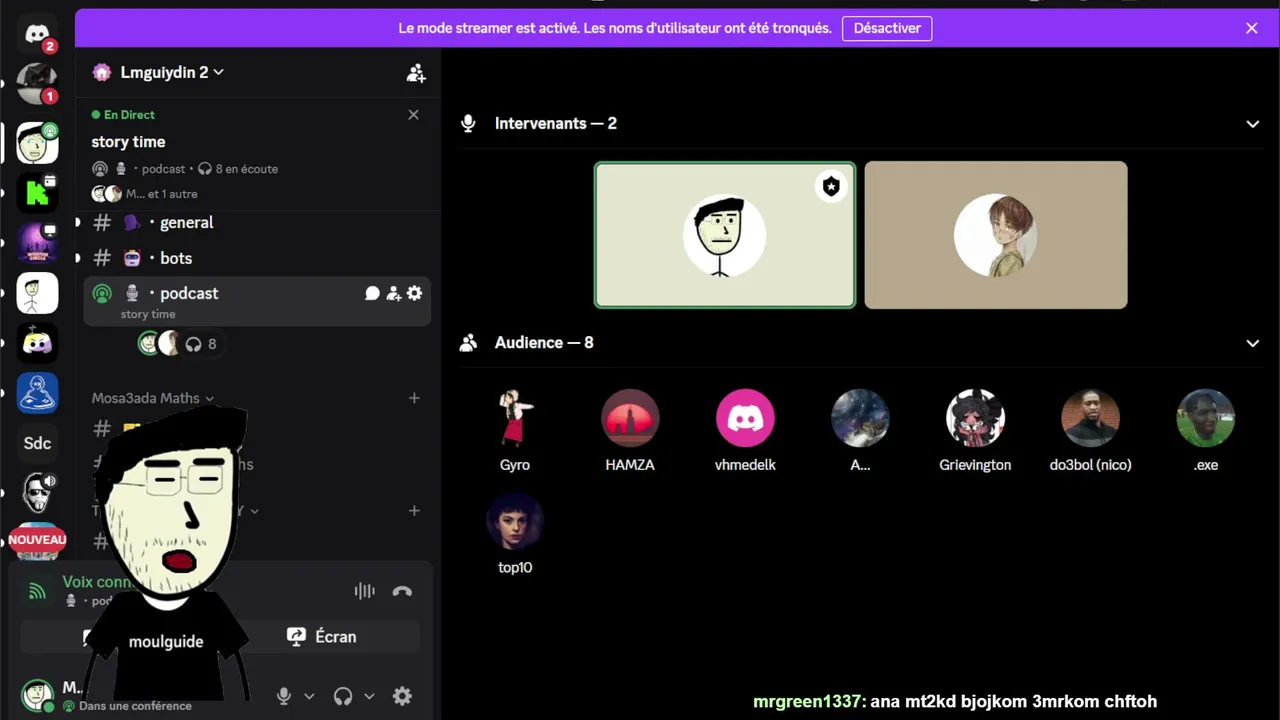Open Discord direct messages home icon
The width and height of the screenshot is (1280, 720).
[x=37, y=35]
